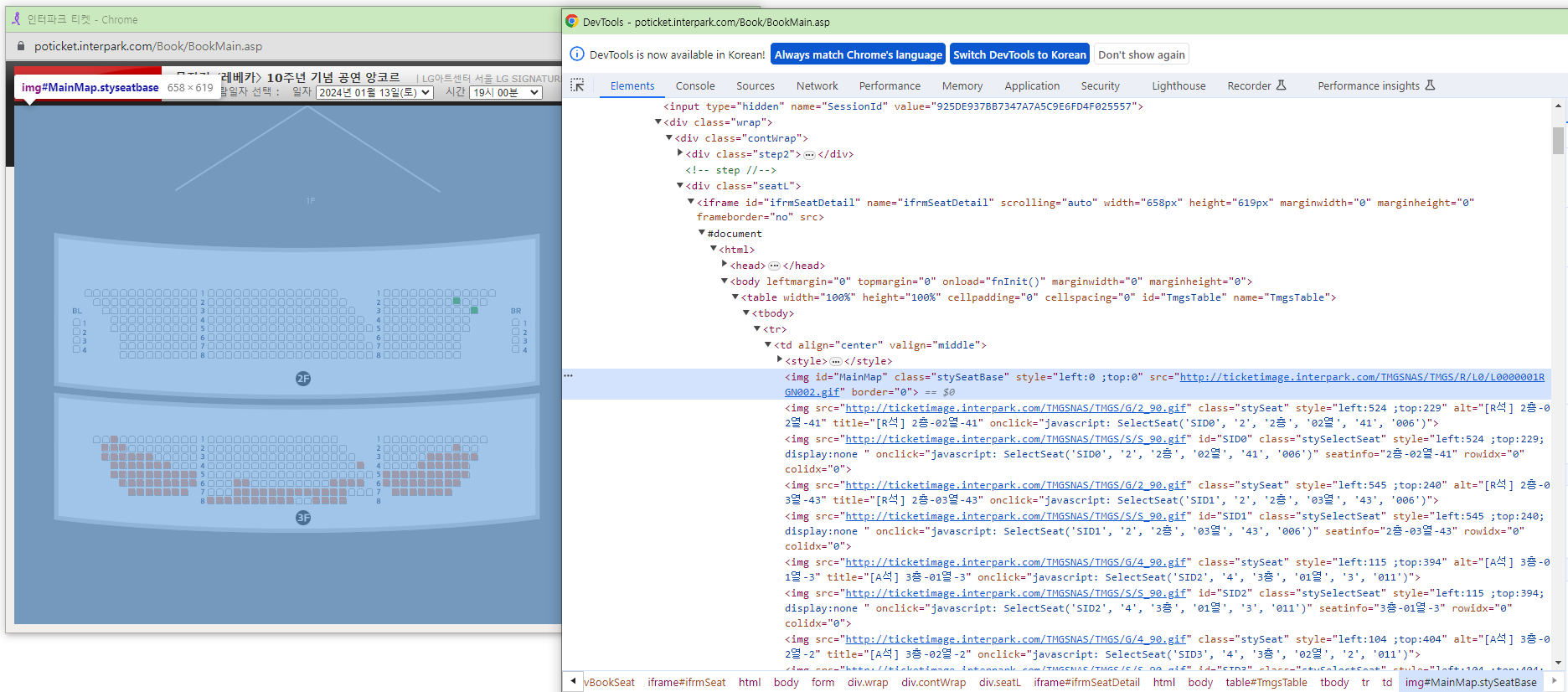Activate the inspect element picker icon

click(x=577, y=85)
